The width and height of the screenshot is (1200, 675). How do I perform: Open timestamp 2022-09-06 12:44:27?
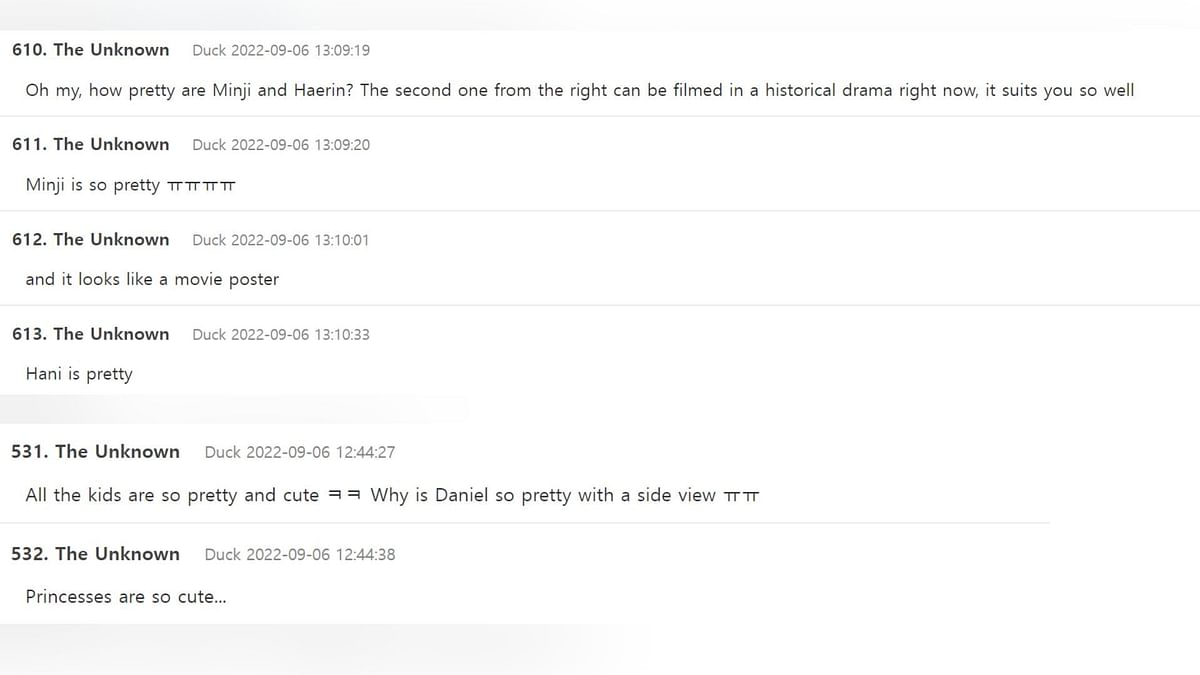coord(321,452)
